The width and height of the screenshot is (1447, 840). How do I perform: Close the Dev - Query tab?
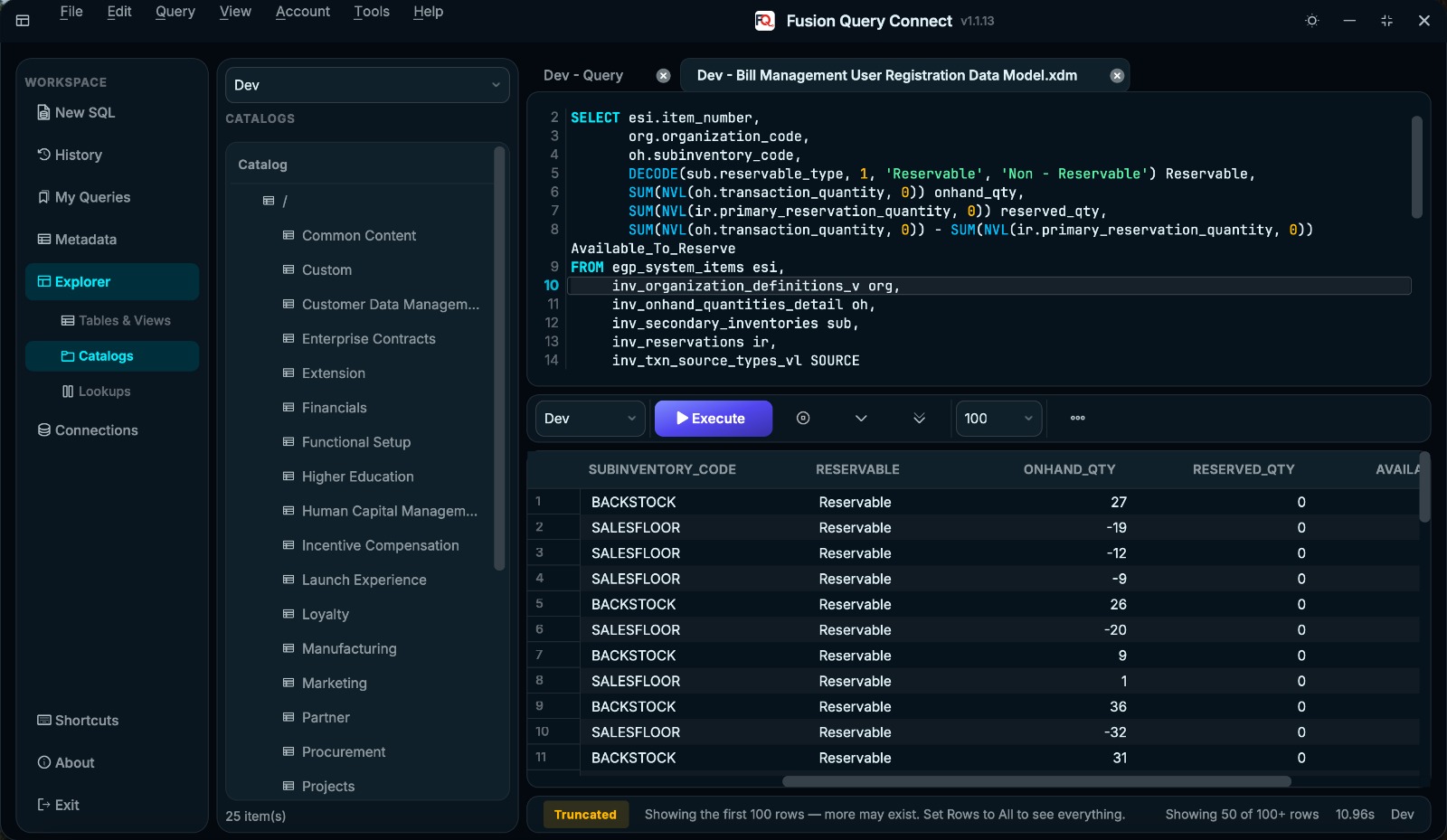663,76
